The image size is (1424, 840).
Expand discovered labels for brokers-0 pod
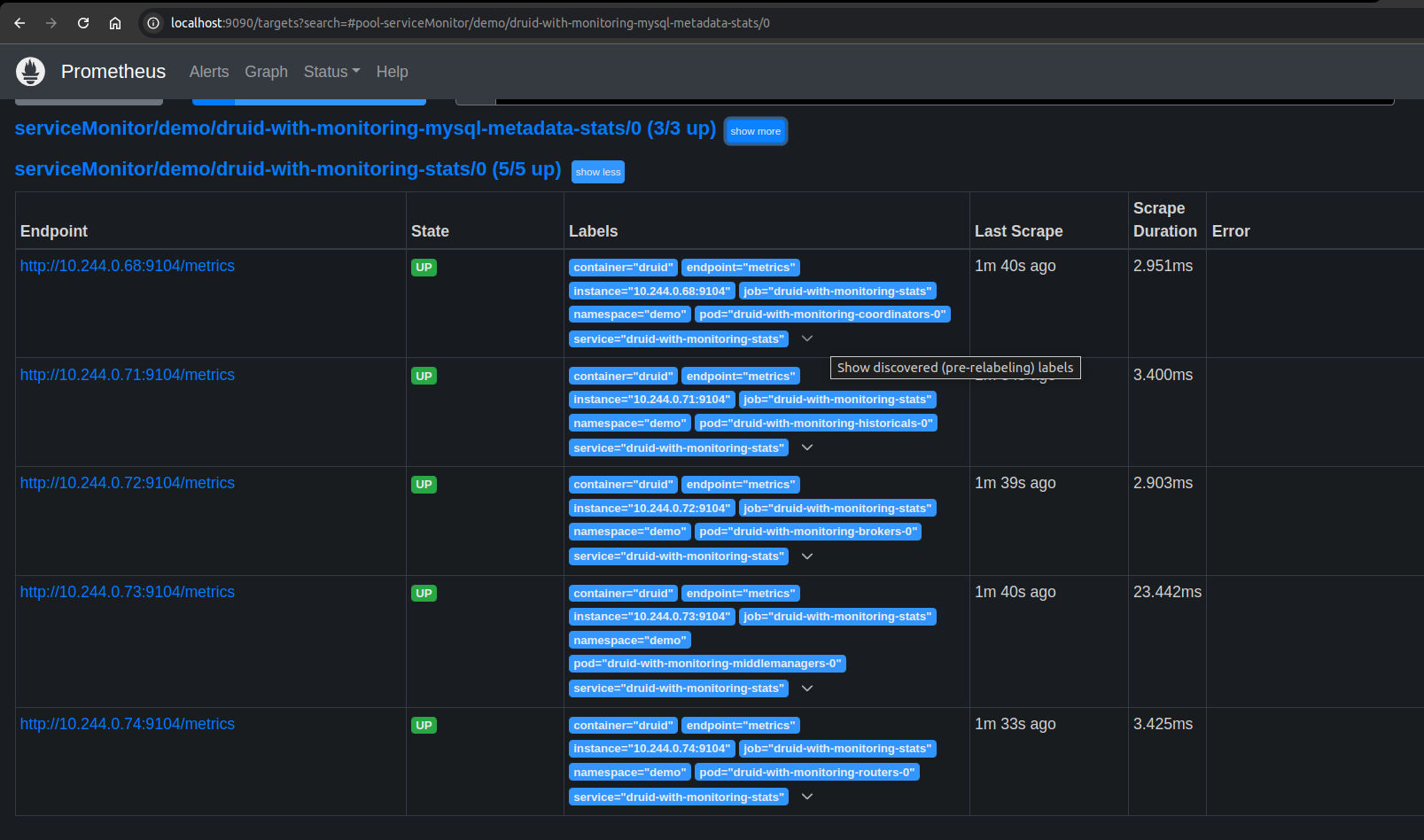pyautogui.click(x=807, y=556)
